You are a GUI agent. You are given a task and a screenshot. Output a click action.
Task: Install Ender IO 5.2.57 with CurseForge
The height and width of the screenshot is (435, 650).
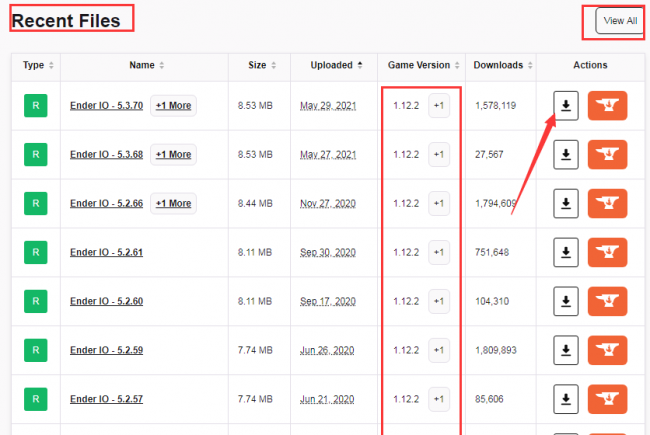coord(607,399)
